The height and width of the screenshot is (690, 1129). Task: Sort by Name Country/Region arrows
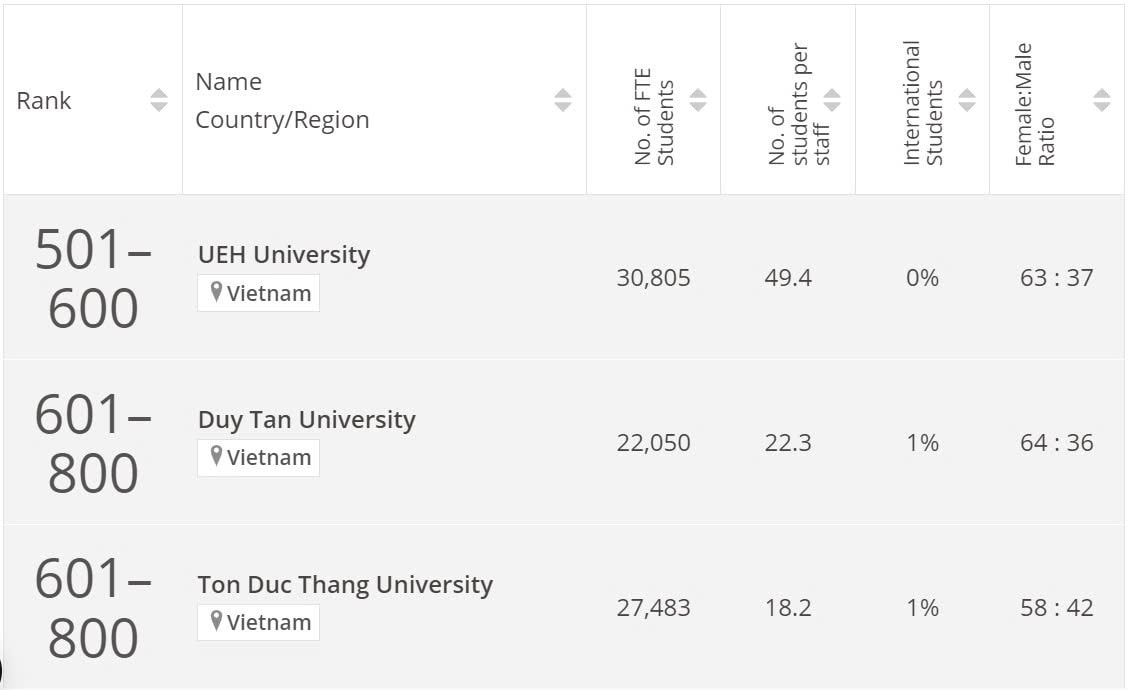562,100
